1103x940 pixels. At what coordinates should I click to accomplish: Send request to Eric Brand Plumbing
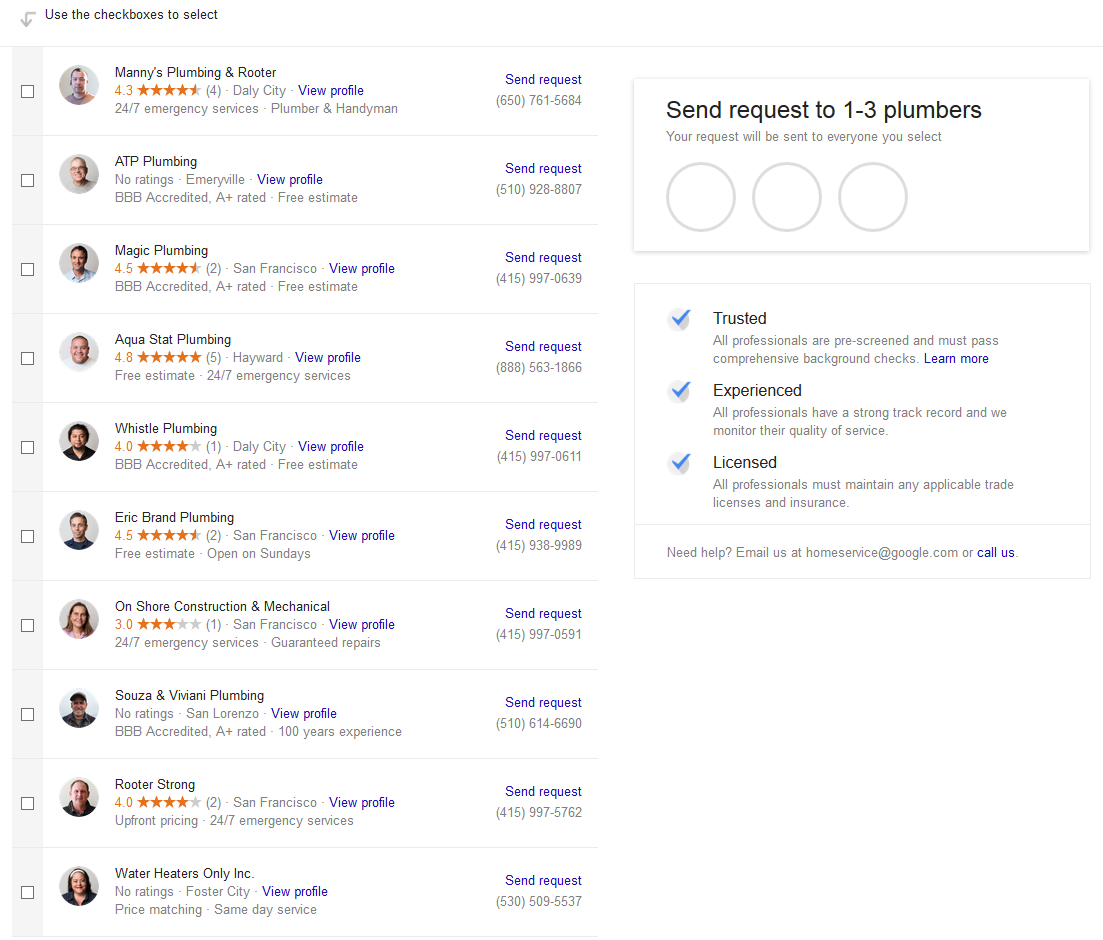(x=543, y=525)
